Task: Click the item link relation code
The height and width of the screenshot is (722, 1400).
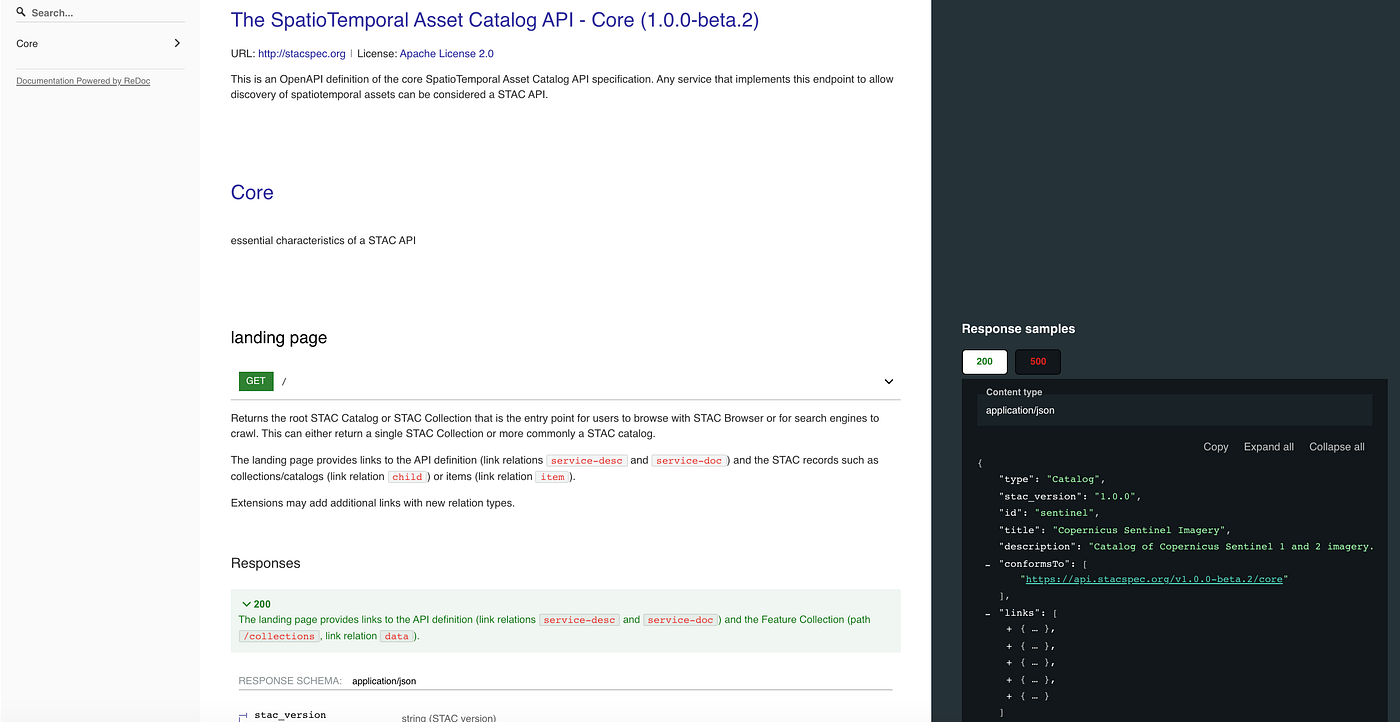Action: (x=552, y=477)
